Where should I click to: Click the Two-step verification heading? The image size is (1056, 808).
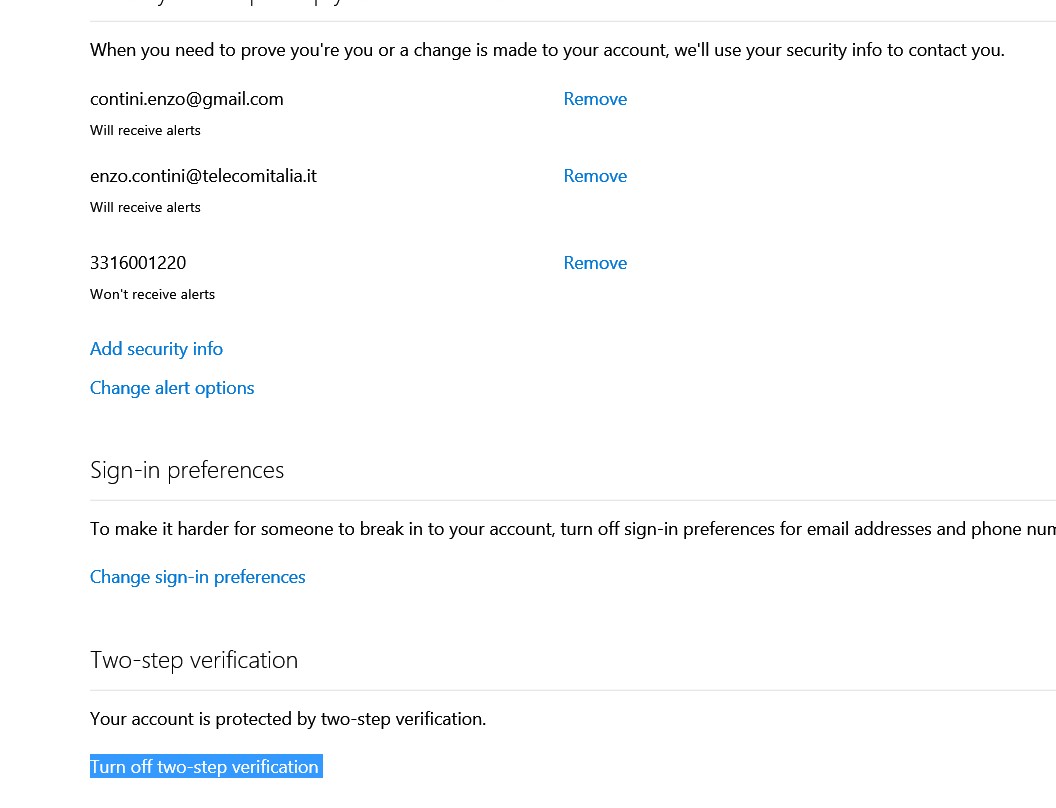point(194,660)
